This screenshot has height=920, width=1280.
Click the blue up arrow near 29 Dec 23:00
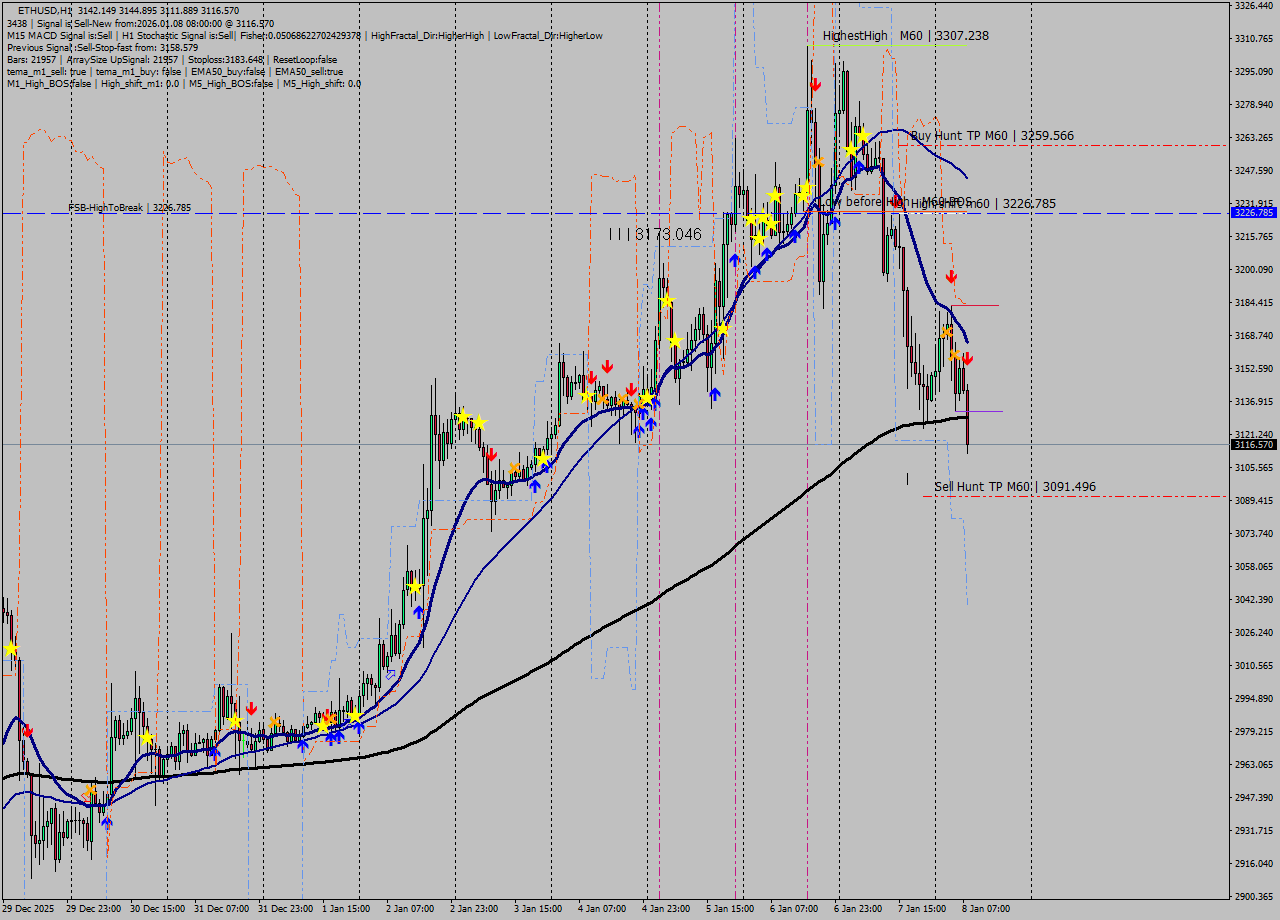click(x=105, y=822)
